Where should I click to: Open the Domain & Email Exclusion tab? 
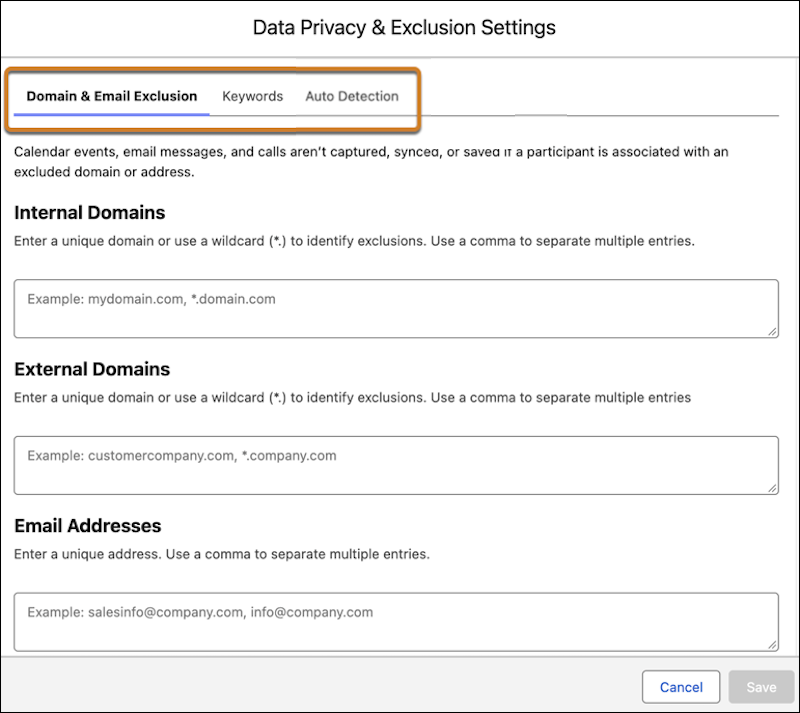112,96
